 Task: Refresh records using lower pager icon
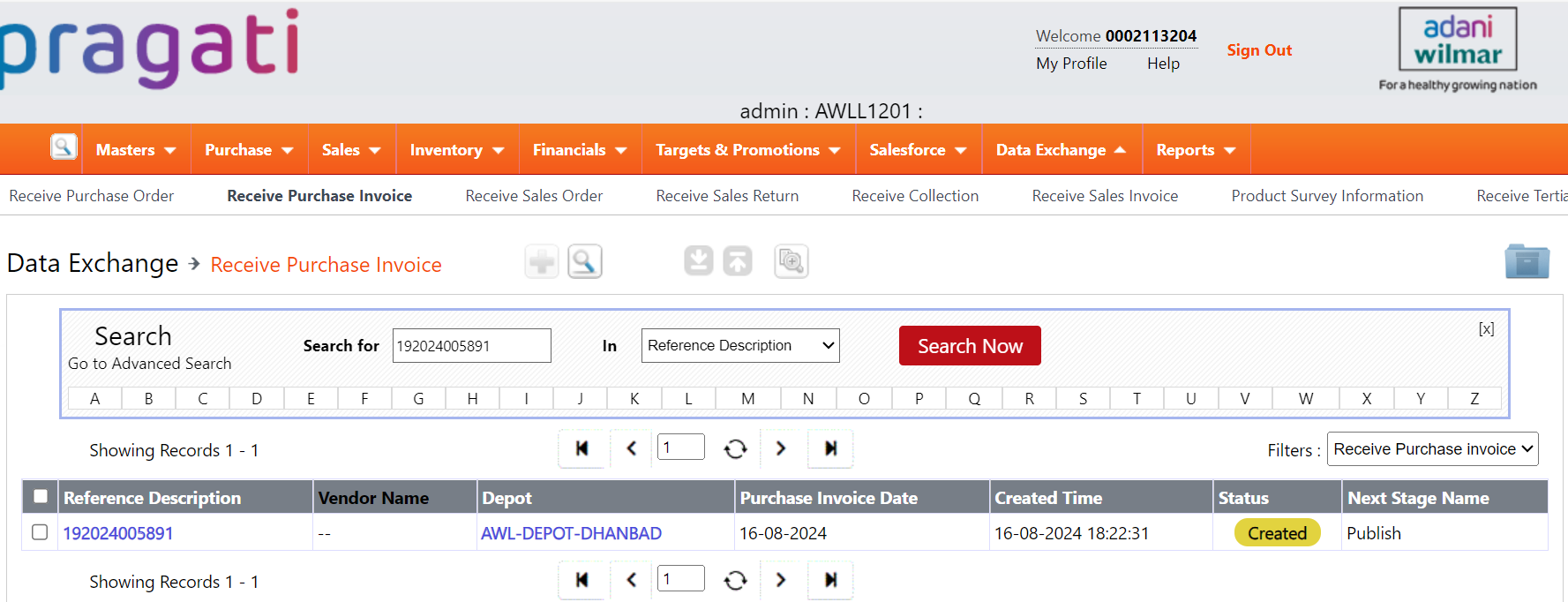735,581
